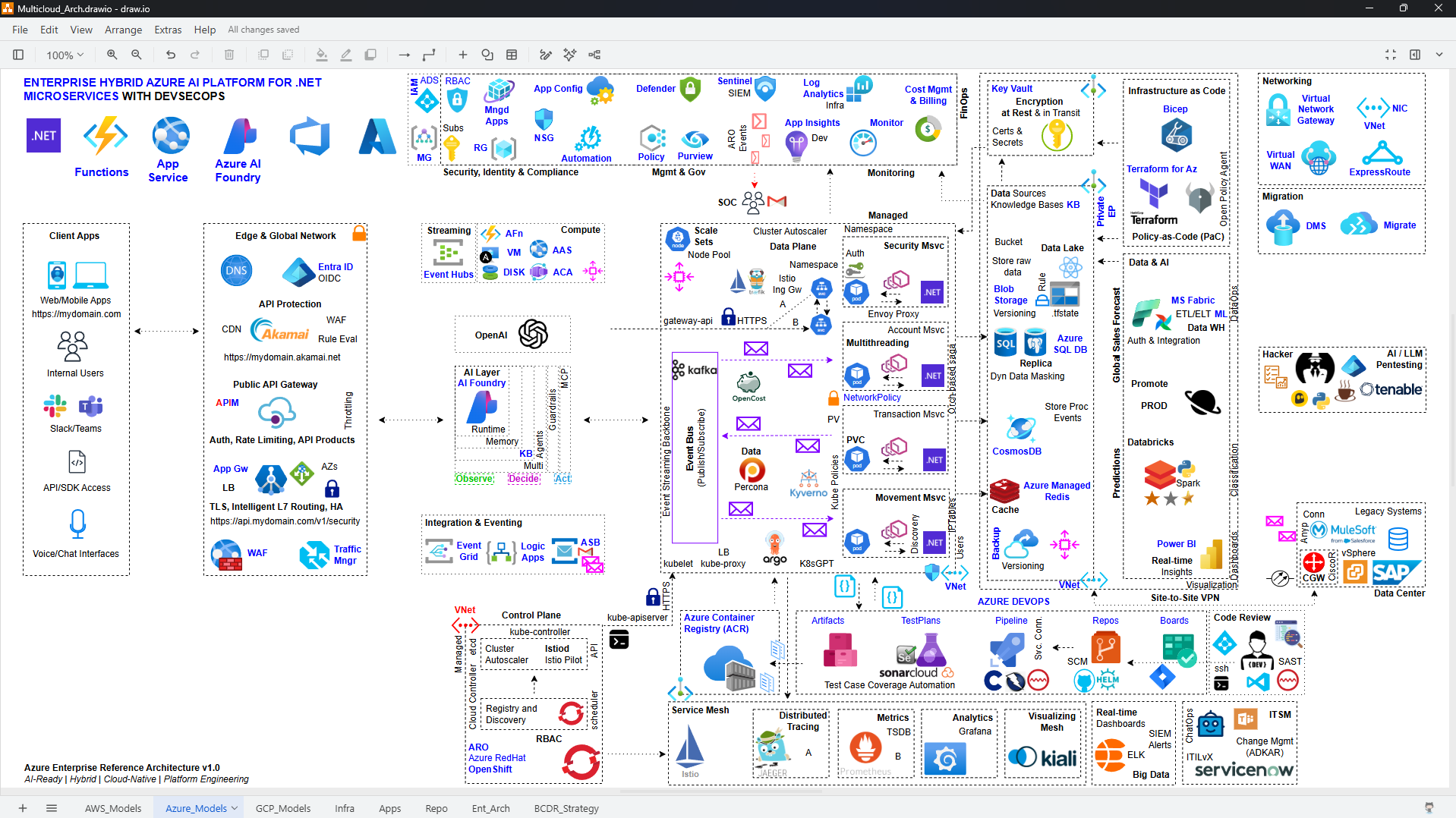Click the notification icon in status bar
Screen dimensions: 1456x818
1429,807
